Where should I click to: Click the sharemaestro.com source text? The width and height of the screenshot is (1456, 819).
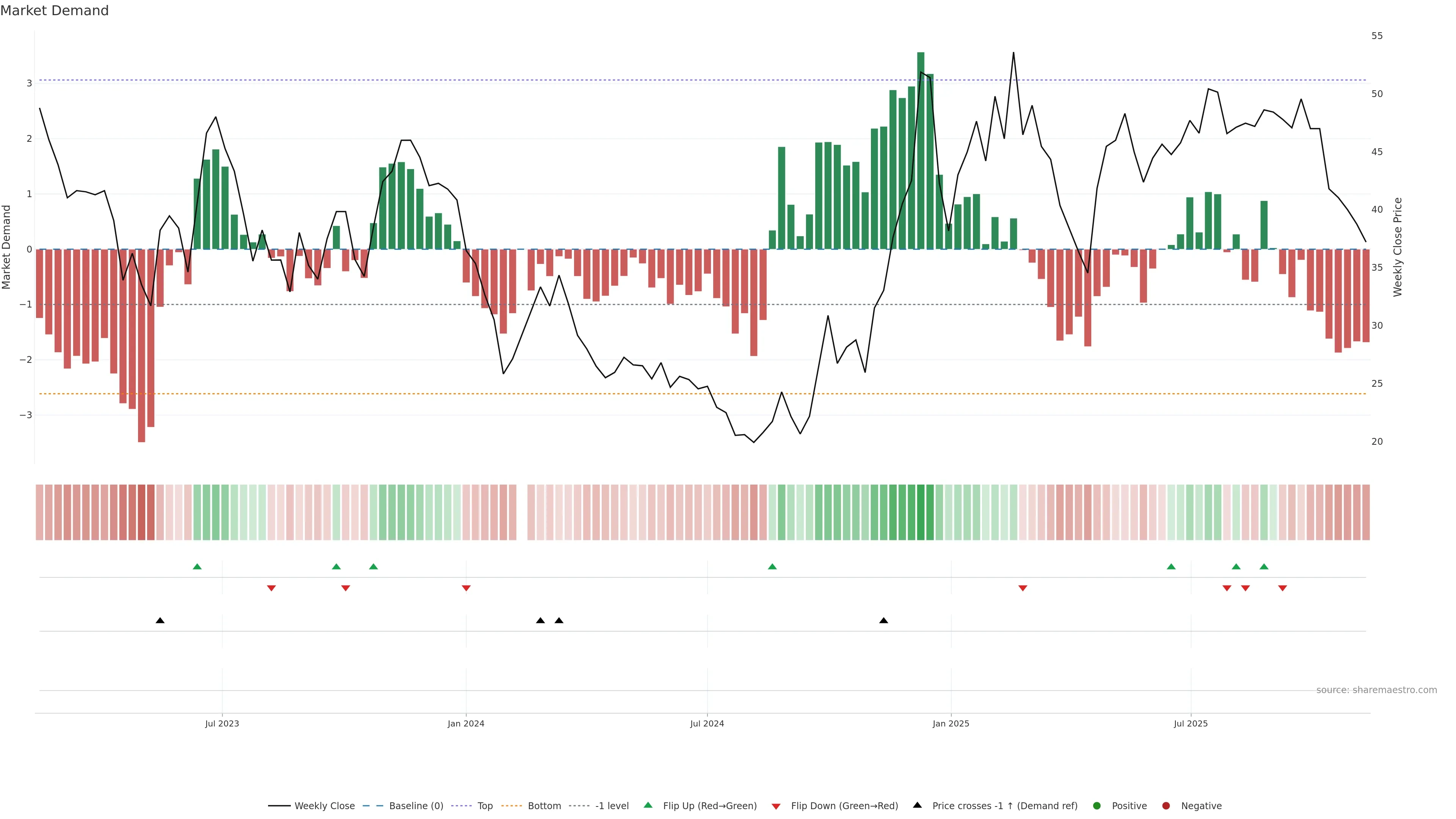[1376, 690]
